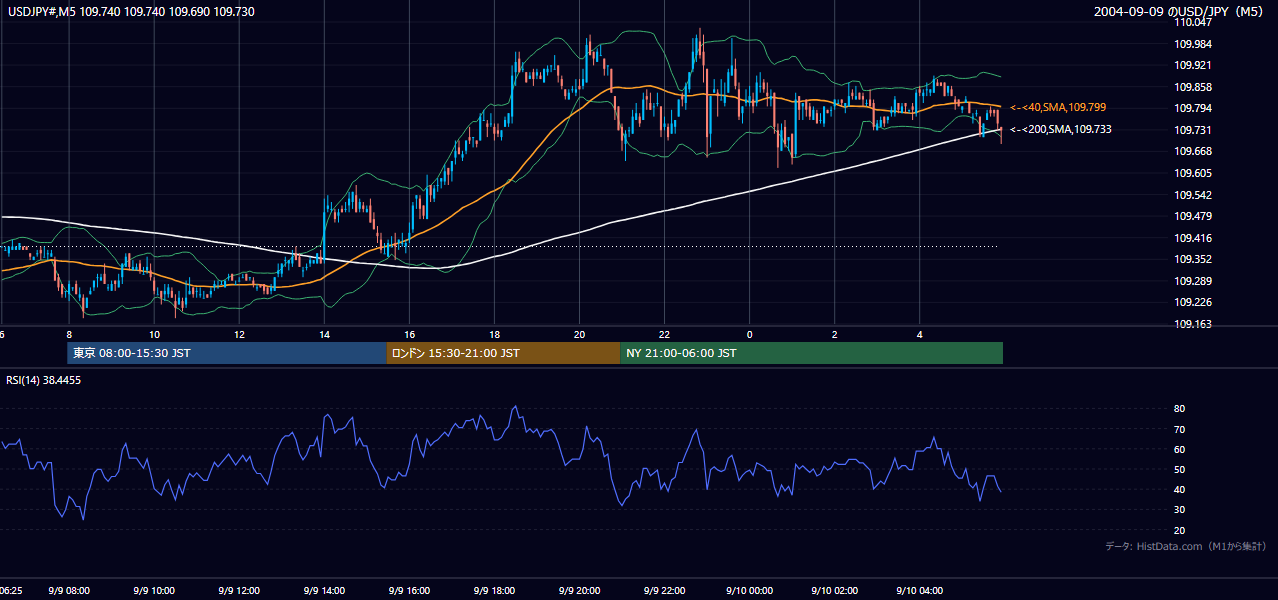Click hour label 18 on chart time axis
This screenshot has height=600, width=1278.
tap(494, 334)
